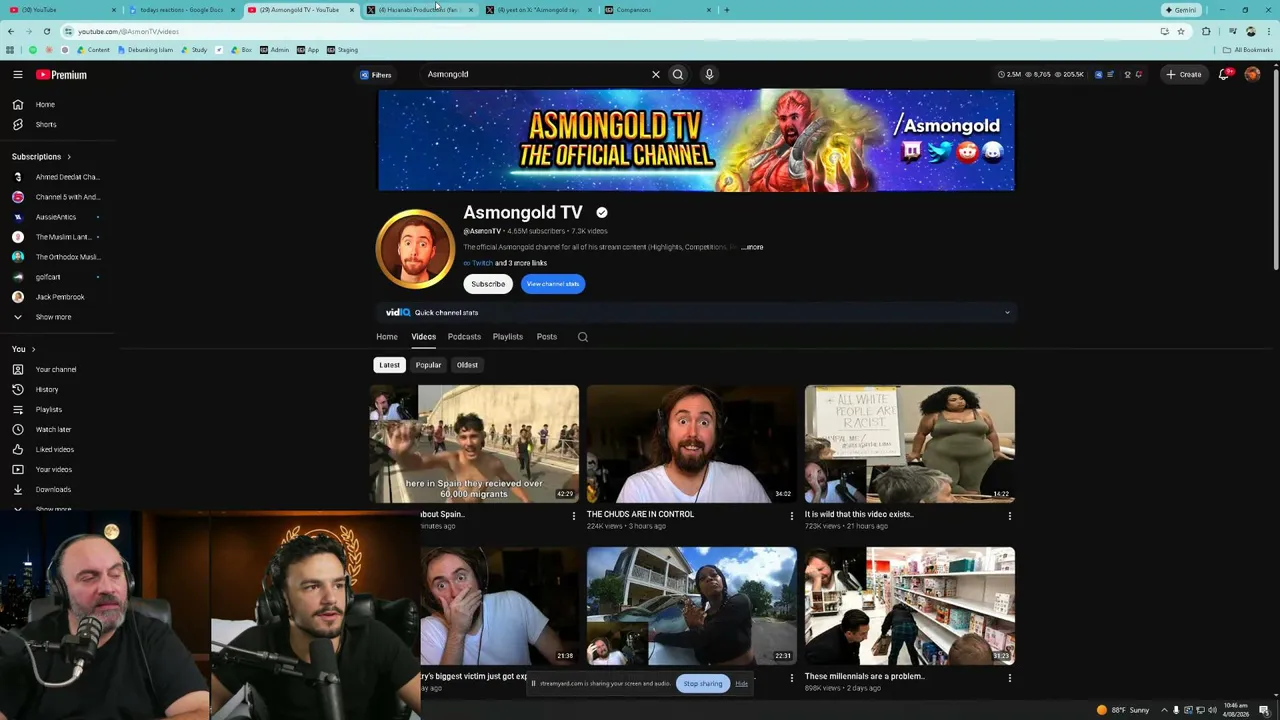Image resolution: width=1280 pixels, height=720 pixels.
Task: Open the Create button menu
Action: coord(1183,74)
